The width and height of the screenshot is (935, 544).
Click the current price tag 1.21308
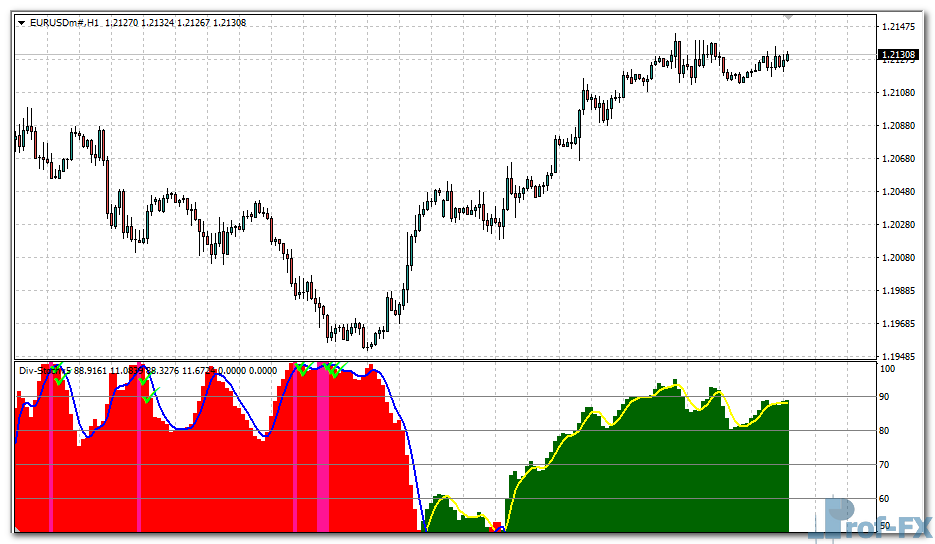pos(898,55)
